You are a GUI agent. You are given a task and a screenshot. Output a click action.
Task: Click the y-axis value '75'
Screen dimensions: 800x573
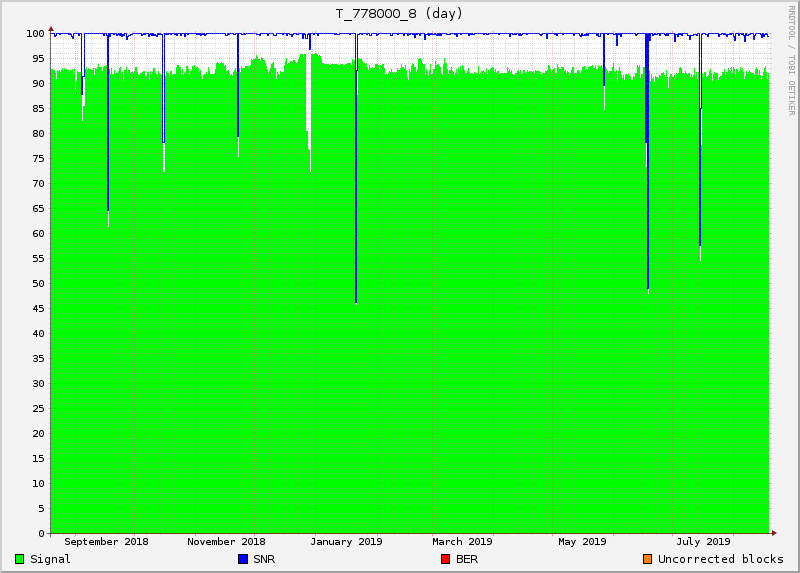(x=39, y=159)
